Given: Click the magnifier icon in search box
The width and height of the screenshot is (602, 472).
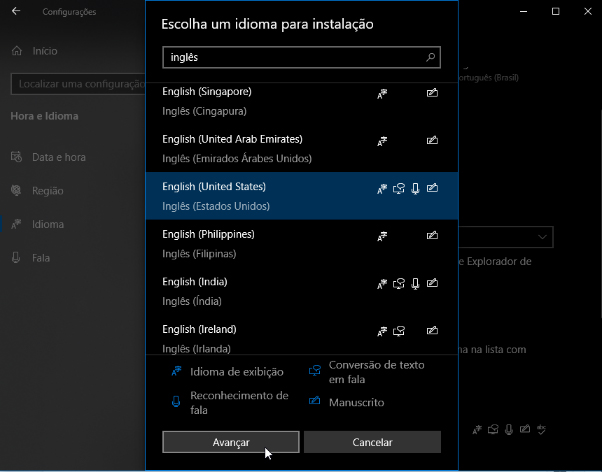Looking at the screenshot, I should pyautogui.click(x=430, y=57).
